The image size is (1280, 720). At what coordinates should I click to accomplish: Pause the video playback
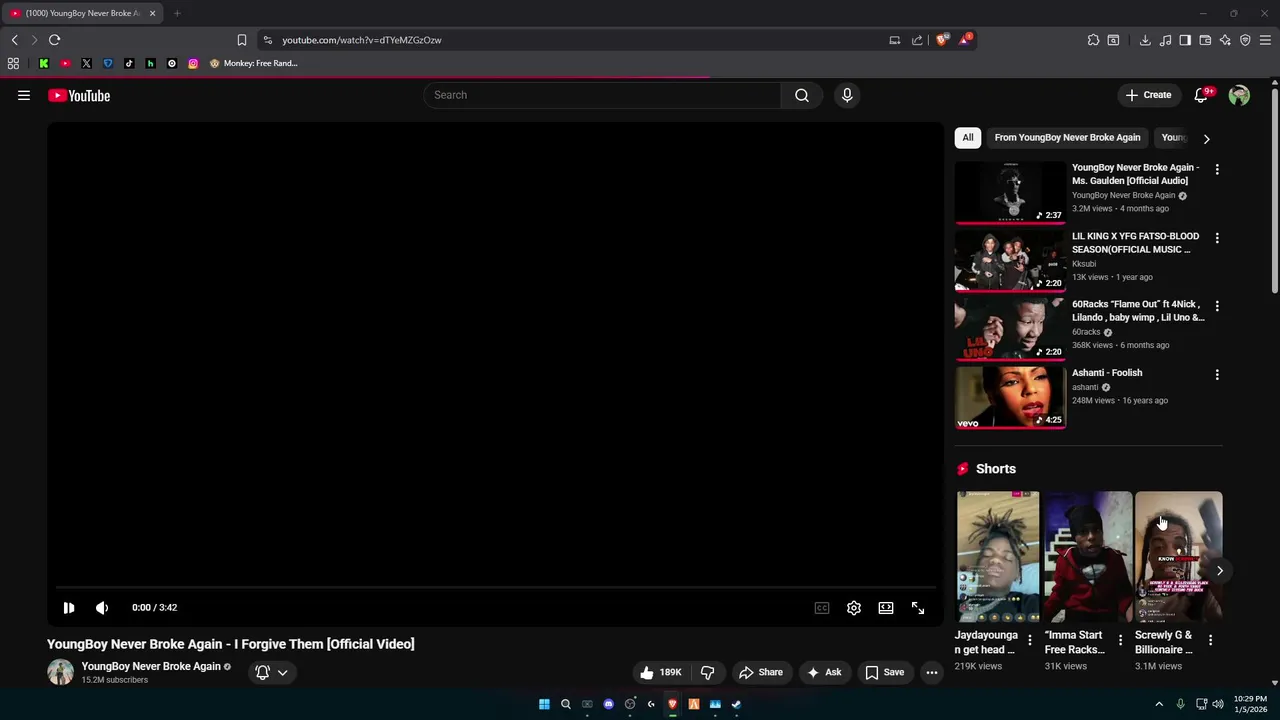68,608
